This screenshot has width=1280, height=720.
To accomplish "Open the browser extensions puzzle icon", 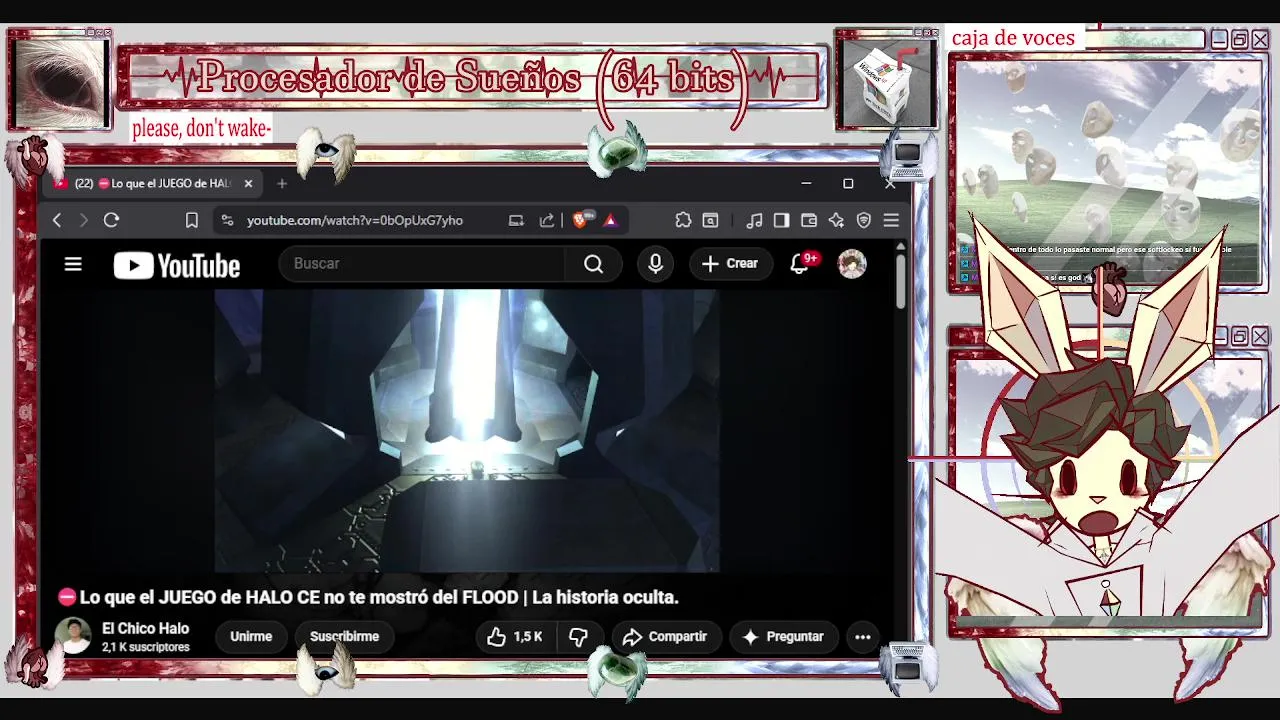I will [683, 220].
